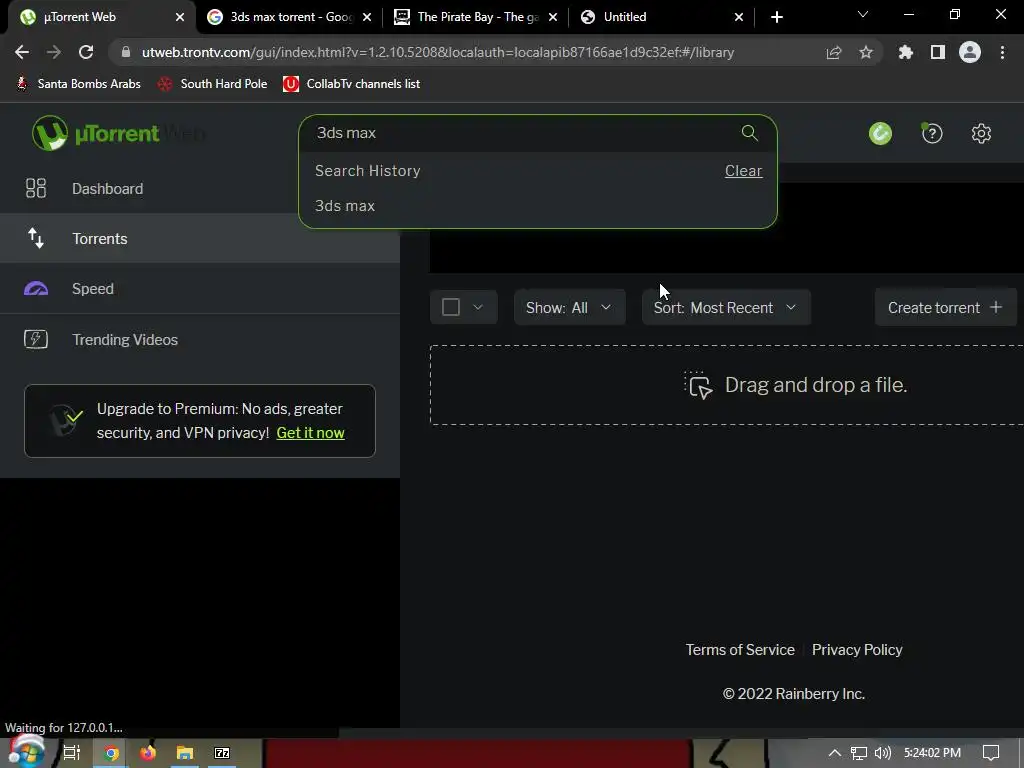Viewport: 1024px width, 768px height.
Task: Click in the 3ds max search field
Action: pyautogui.click(x=522, y=133)
